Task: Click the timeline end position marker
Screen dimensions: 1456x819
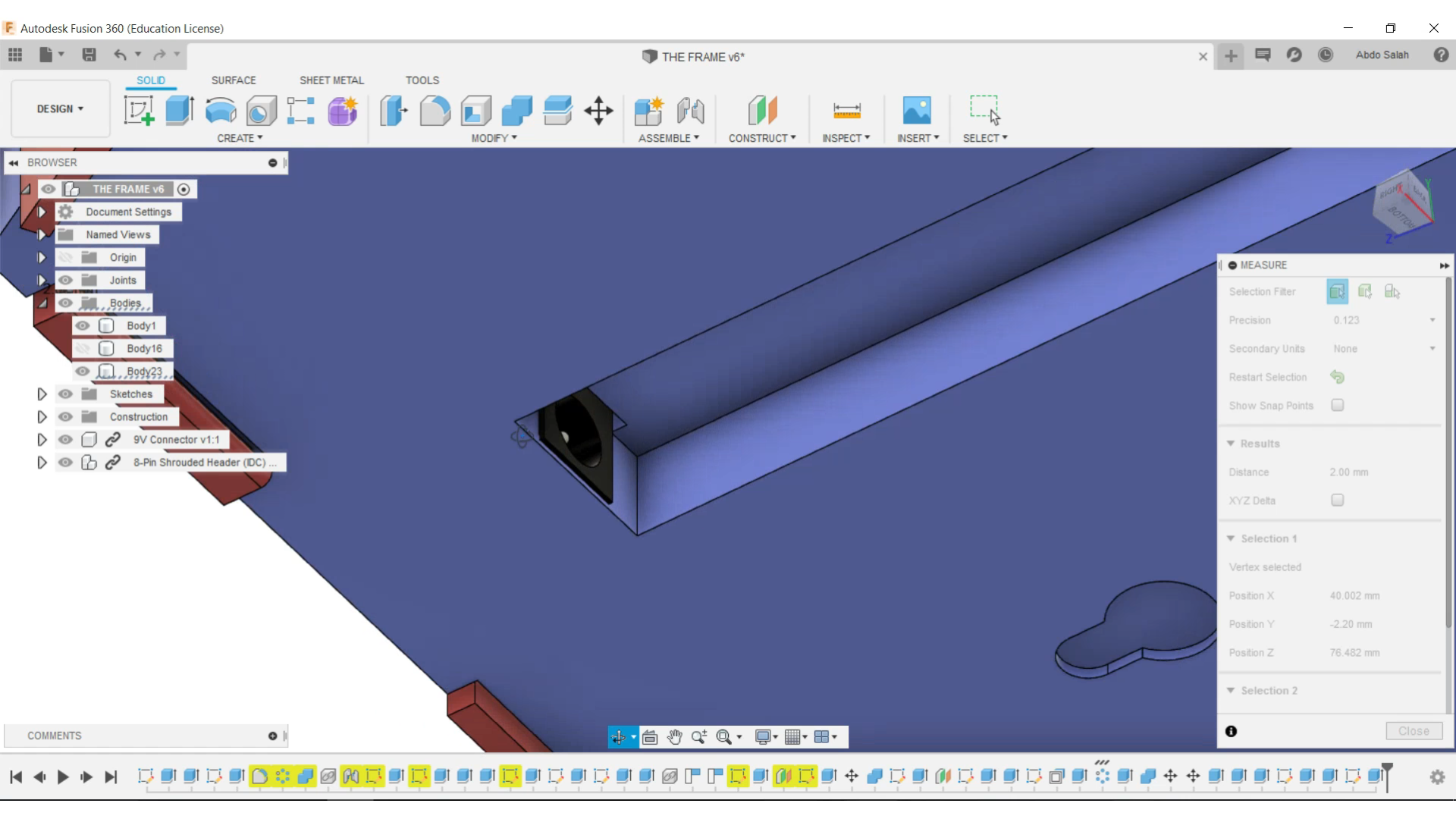Action: click(1387, 777)
